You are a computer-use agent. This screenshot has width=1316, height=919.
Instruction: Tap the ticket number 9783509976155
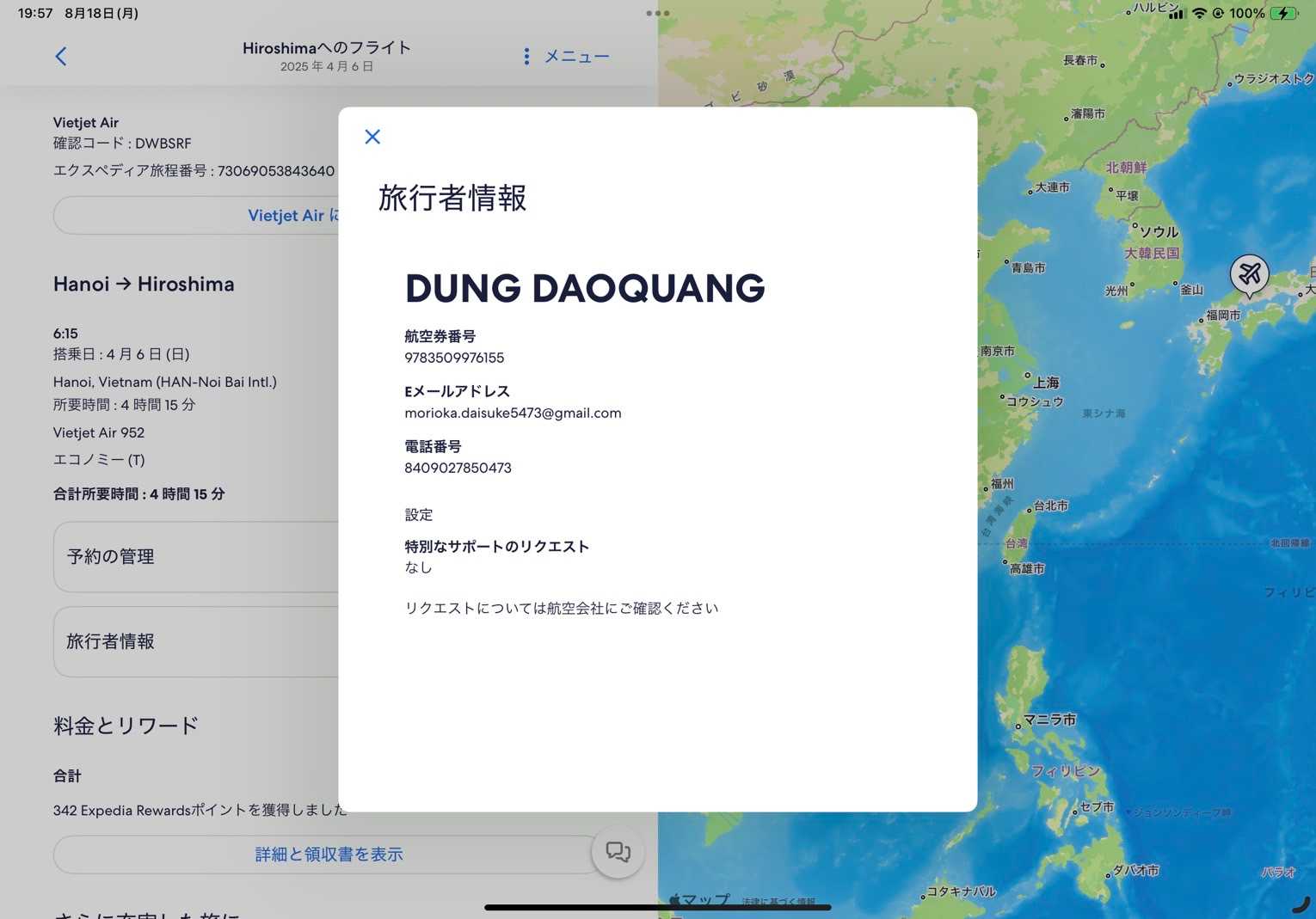coord(454,358)
